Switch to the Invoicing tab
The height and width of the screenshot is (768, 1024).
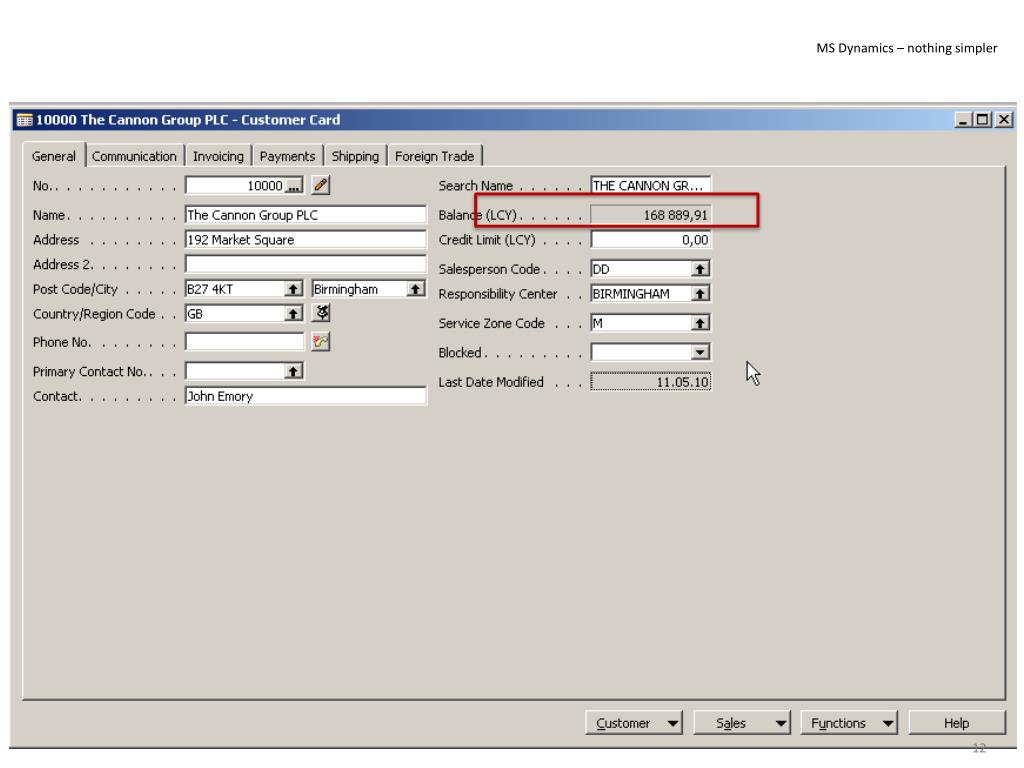pyautogui.click(x=218, y=156)
